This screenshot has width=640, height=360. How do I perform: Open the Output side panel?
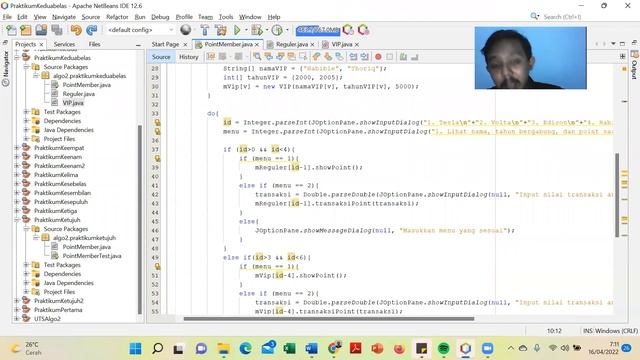[x=634, y=65]
